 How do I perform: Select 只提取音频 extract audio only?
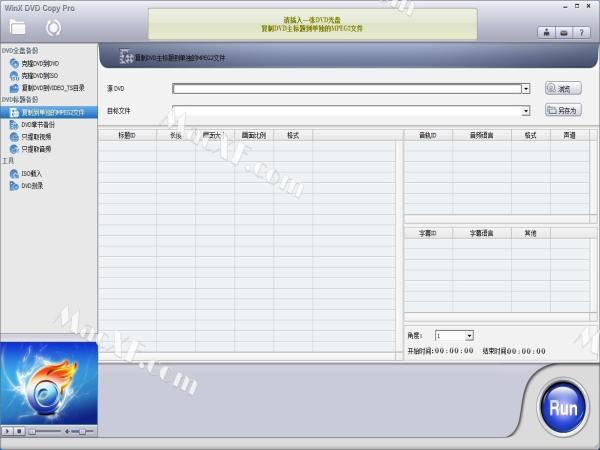click(36, 149)
